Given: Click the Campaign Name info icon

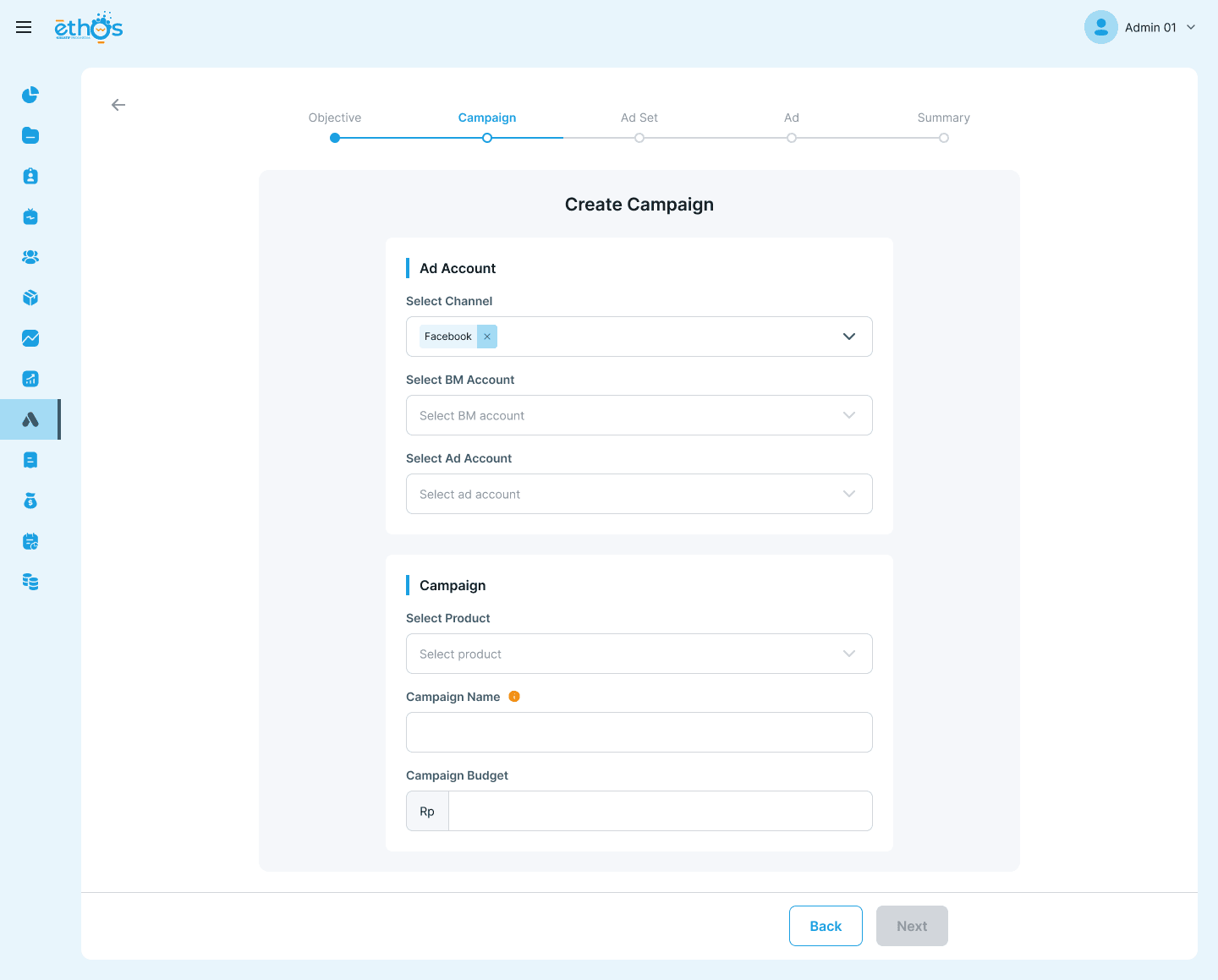Looking at the screenshot, I should click(x=514, y=697).
